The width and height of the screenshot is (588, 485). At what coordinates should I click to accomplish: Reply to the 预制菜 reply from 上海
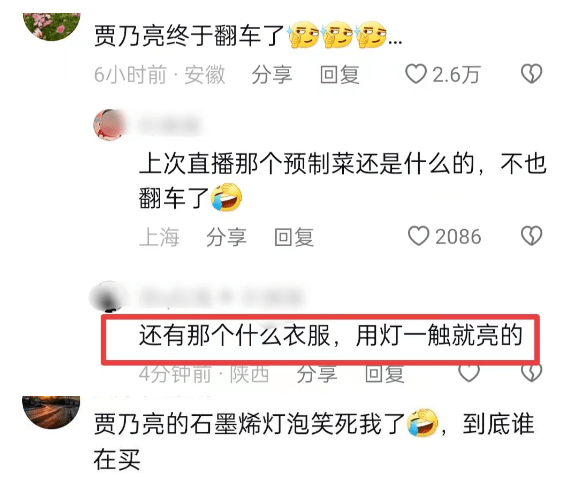(x=294, y=237)
